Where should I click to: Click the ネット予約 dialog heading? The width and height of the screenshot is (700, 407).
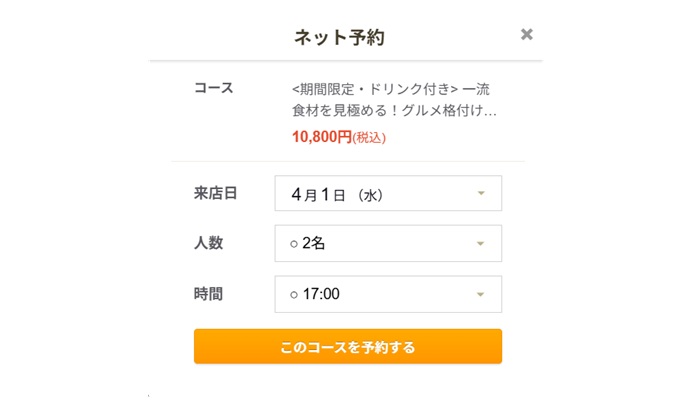pos(339,37)
